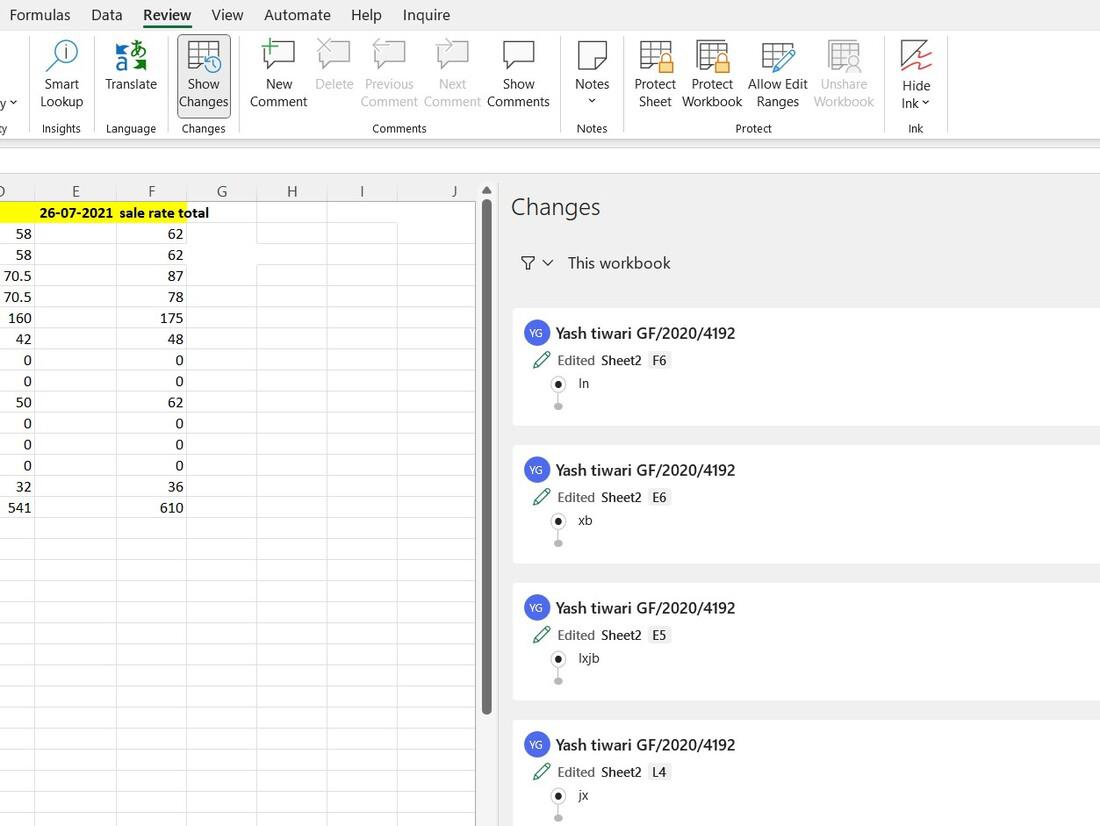Image resolution: width=1100 pixels, height=826 pixels.
Task: Open the Inquire tab
Action: tap(427, 15)
